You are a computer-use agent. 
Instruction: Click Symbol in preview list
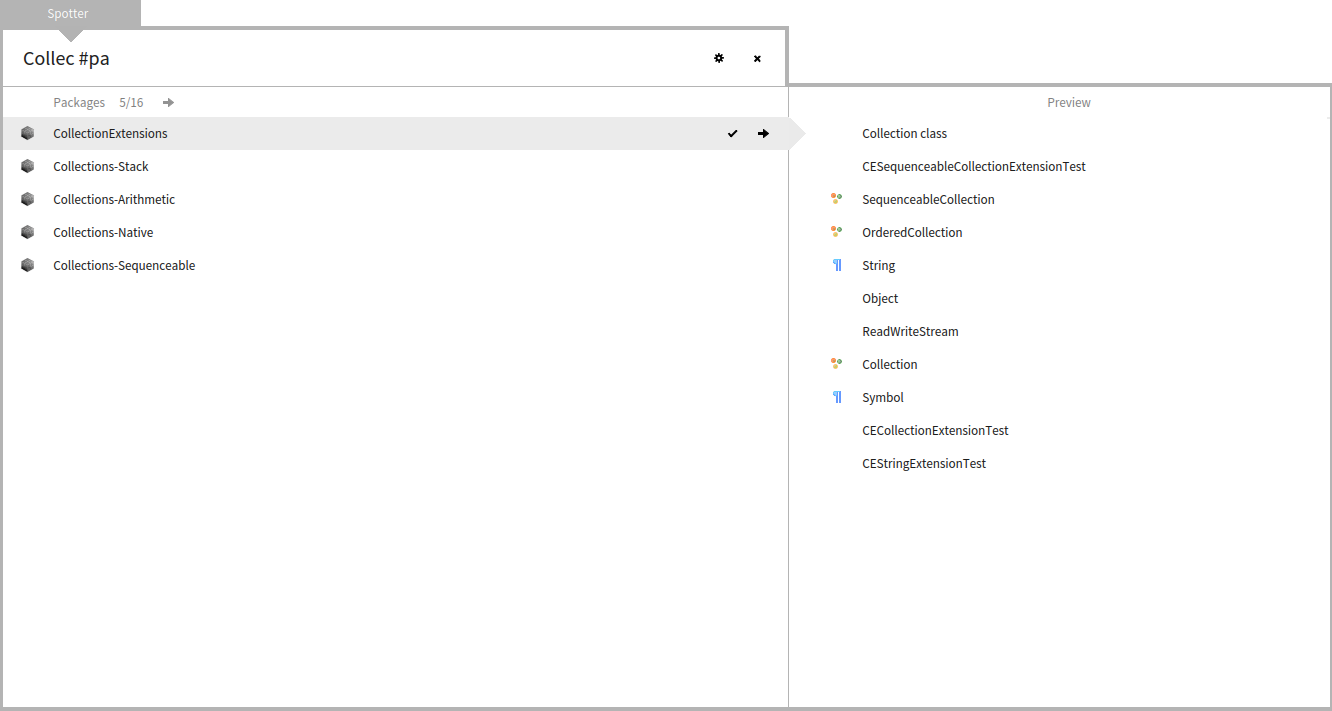pyautogui.click(x=882, y=397)
